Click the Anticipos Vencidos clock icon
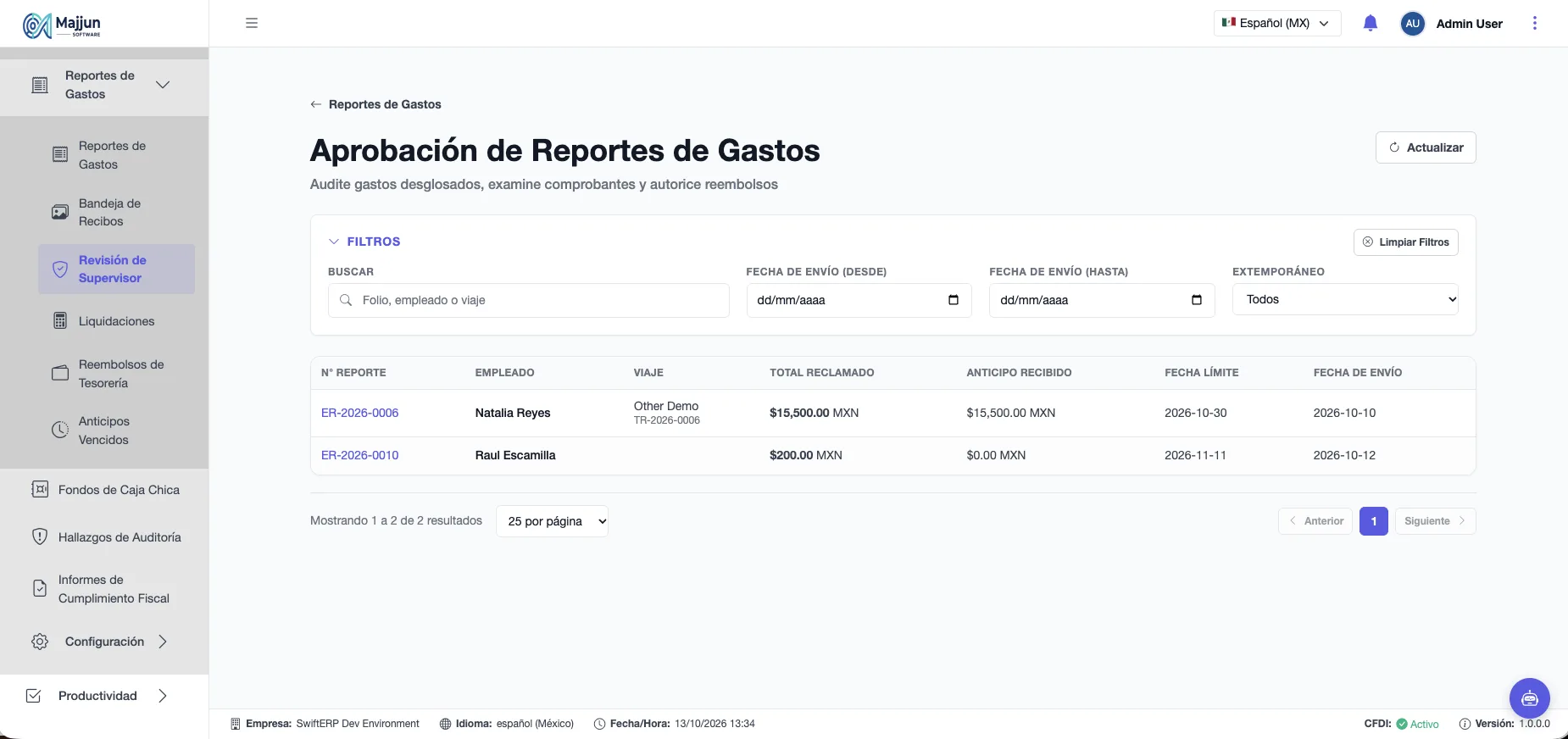 click(x=60, y=430)
